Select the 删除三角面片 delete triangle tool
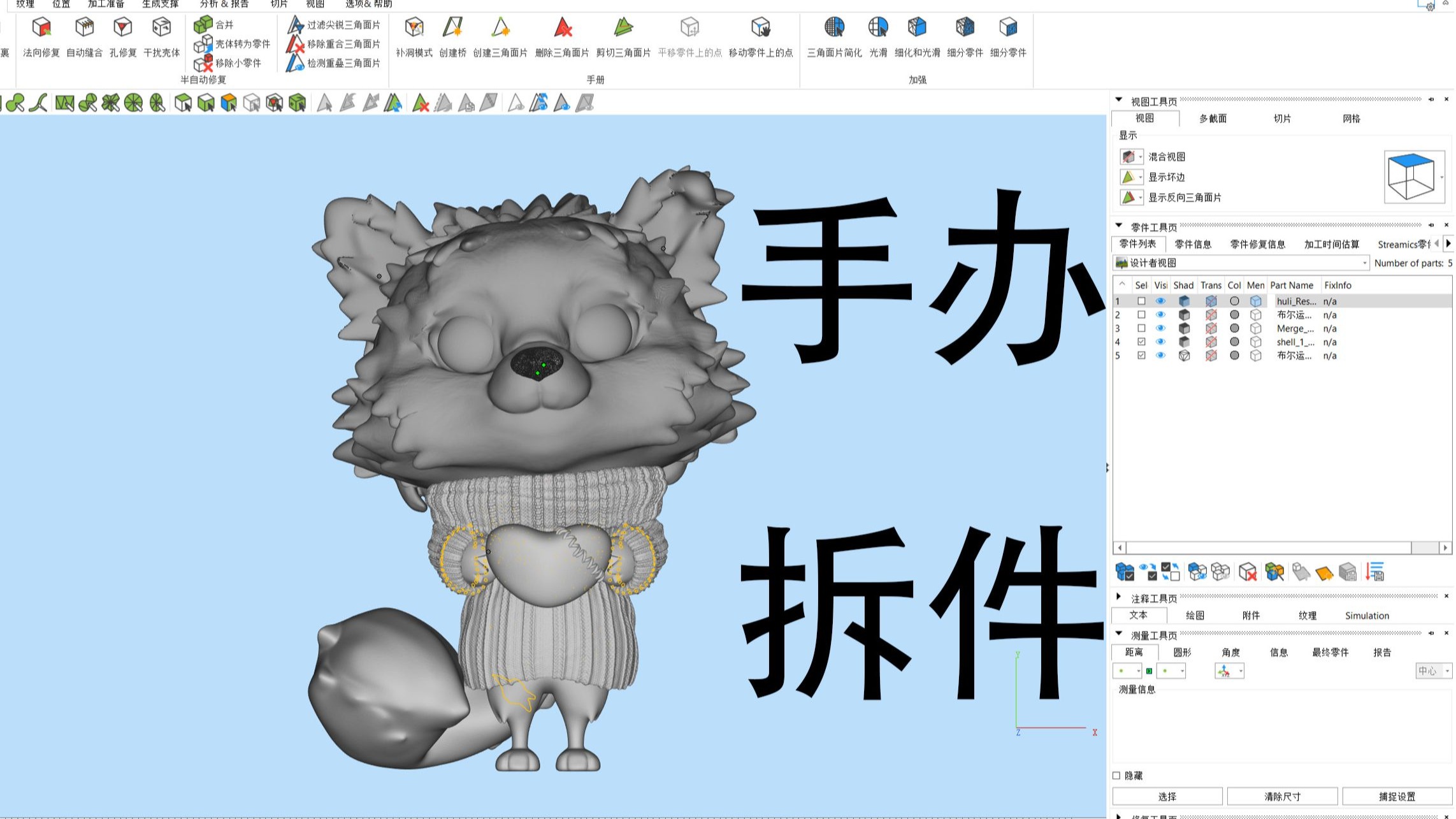Image resolution: width=1456 pixels, height=819 pixels. (562, 28)
